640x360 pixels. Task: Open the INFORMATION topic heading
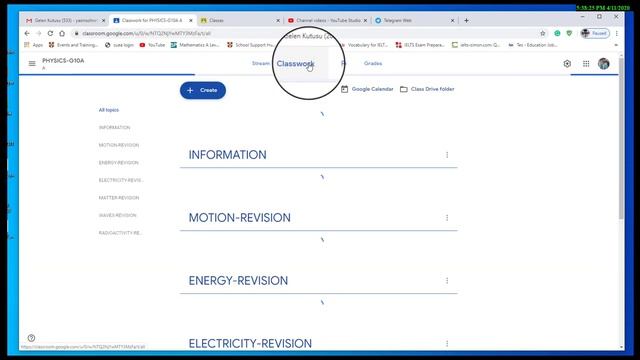pos(227,155)
